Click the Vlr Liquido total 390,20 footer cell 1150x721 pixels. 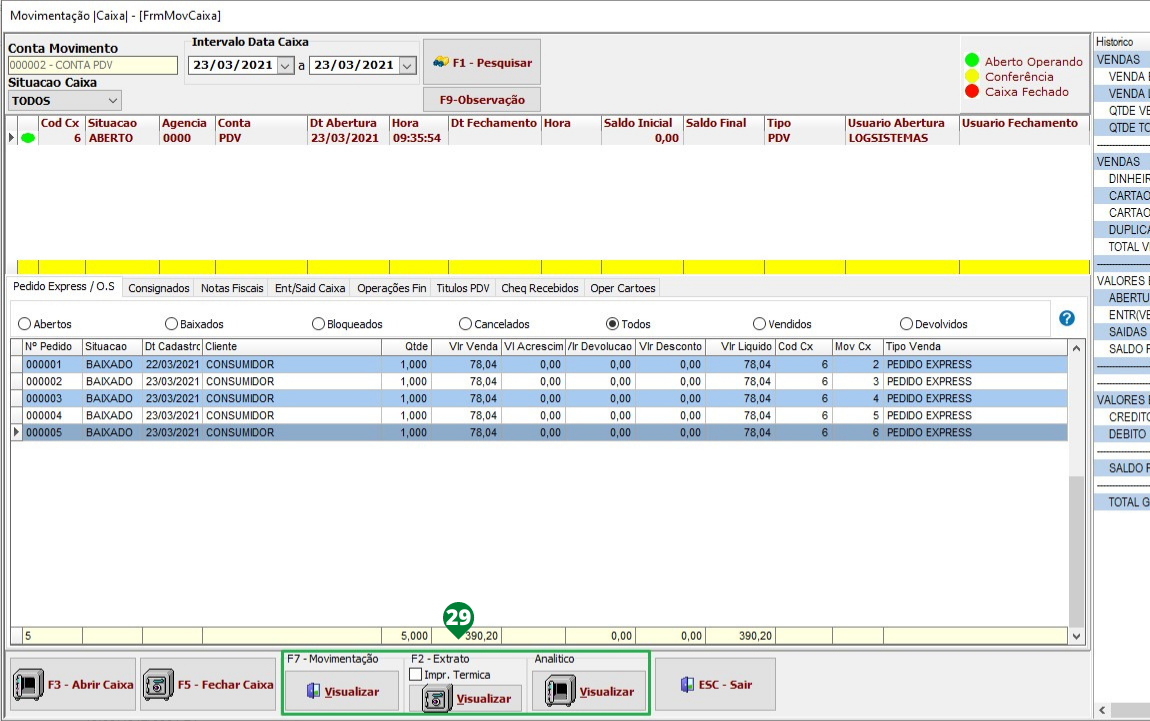click(740, 636)
